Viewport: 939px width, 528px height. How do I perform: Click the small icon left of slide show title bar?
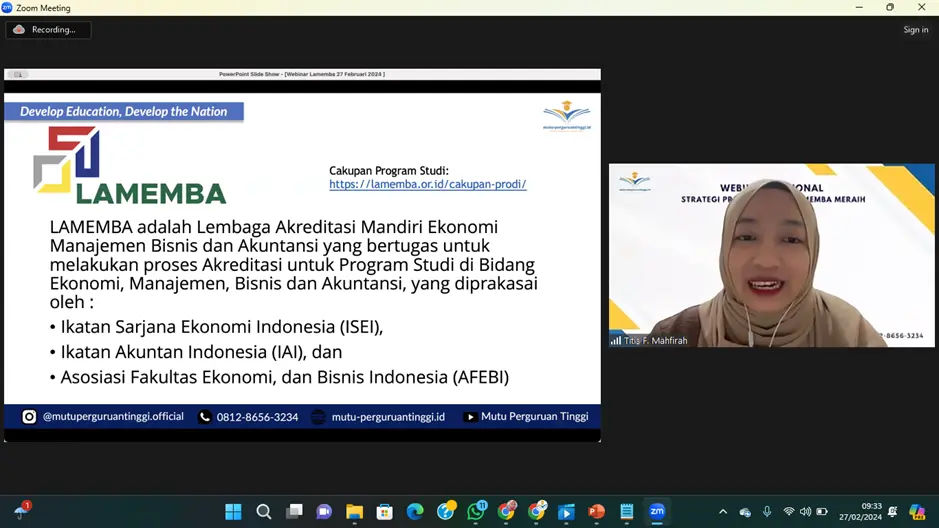(x=18, y=75)
